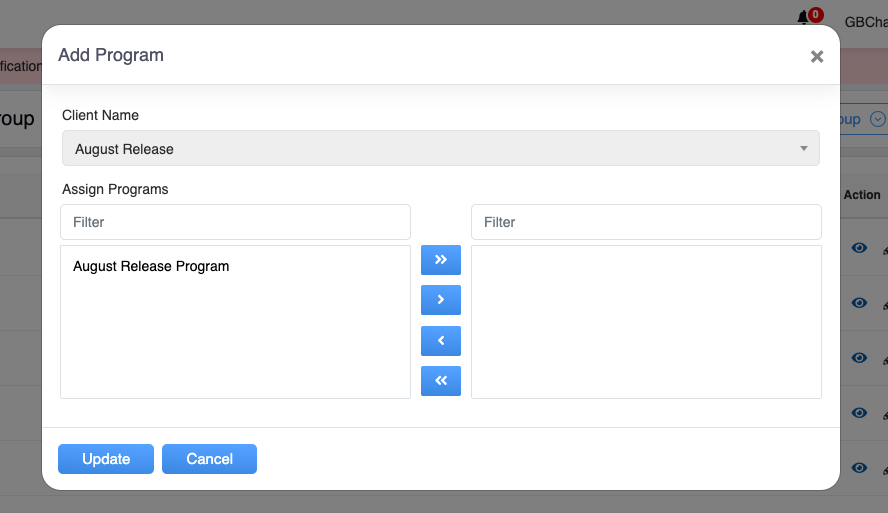Click the single-arrow move right button
The width and height of the screenshot is (888, 513).
(x=441, y=300)
